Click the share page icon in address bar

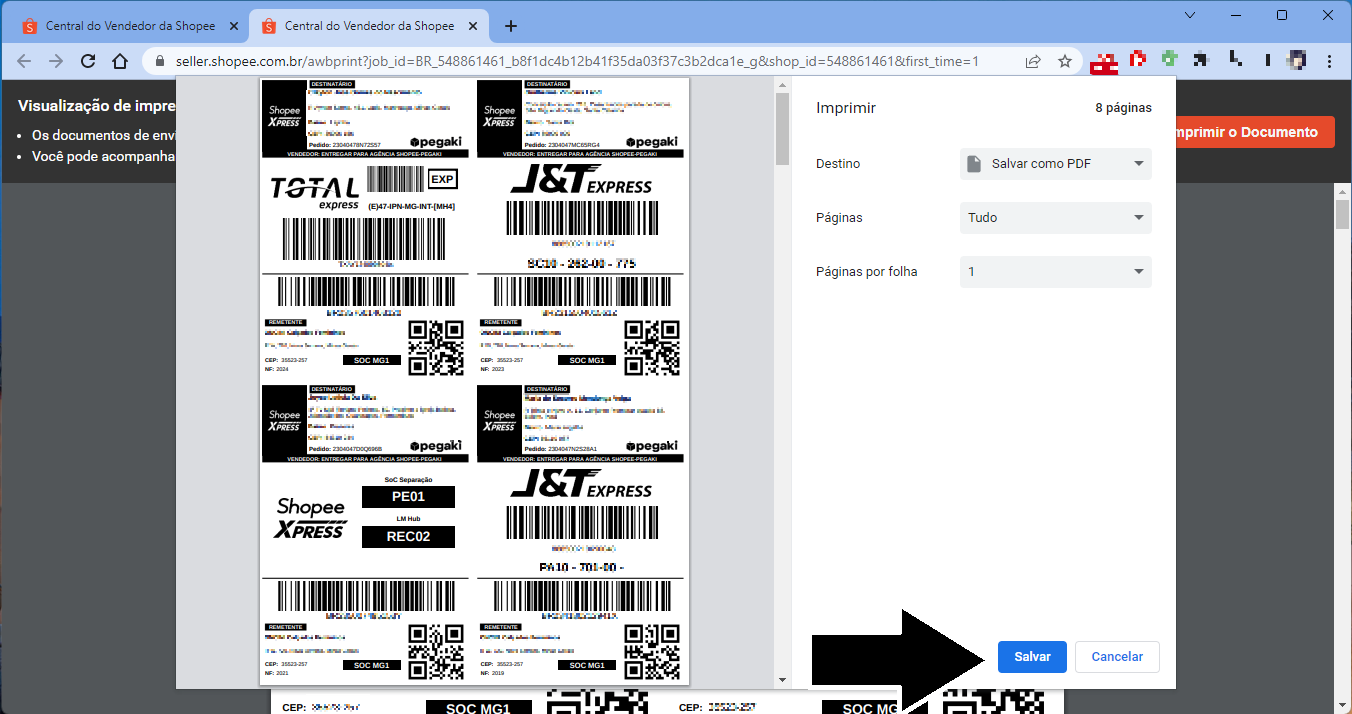[x=1033, y=62]
